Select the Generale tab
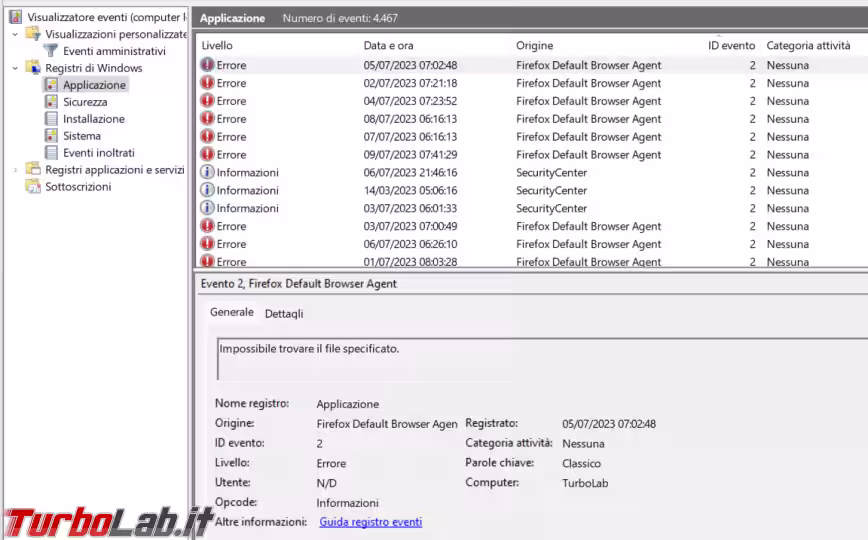Viewport: 868px width, 540px height. point(231,312)
